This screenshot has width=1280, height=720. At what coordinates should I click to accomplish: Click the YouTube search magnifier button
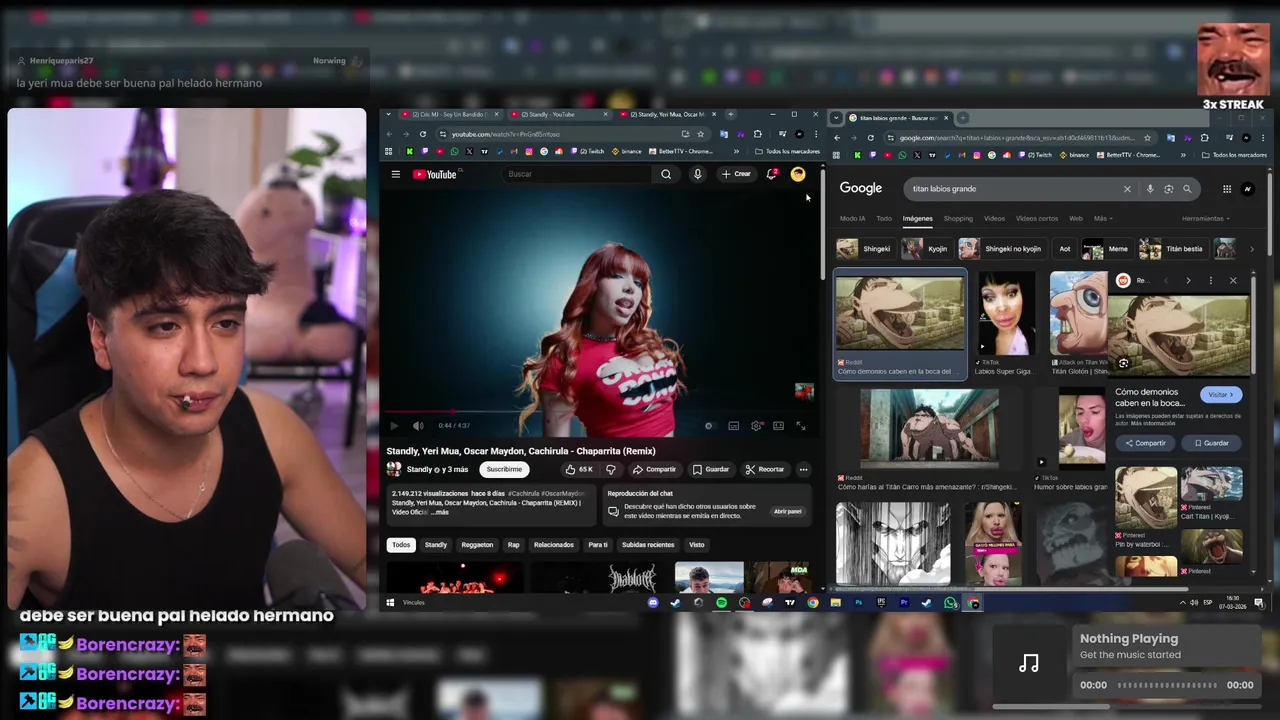click(x=666, y=174)
